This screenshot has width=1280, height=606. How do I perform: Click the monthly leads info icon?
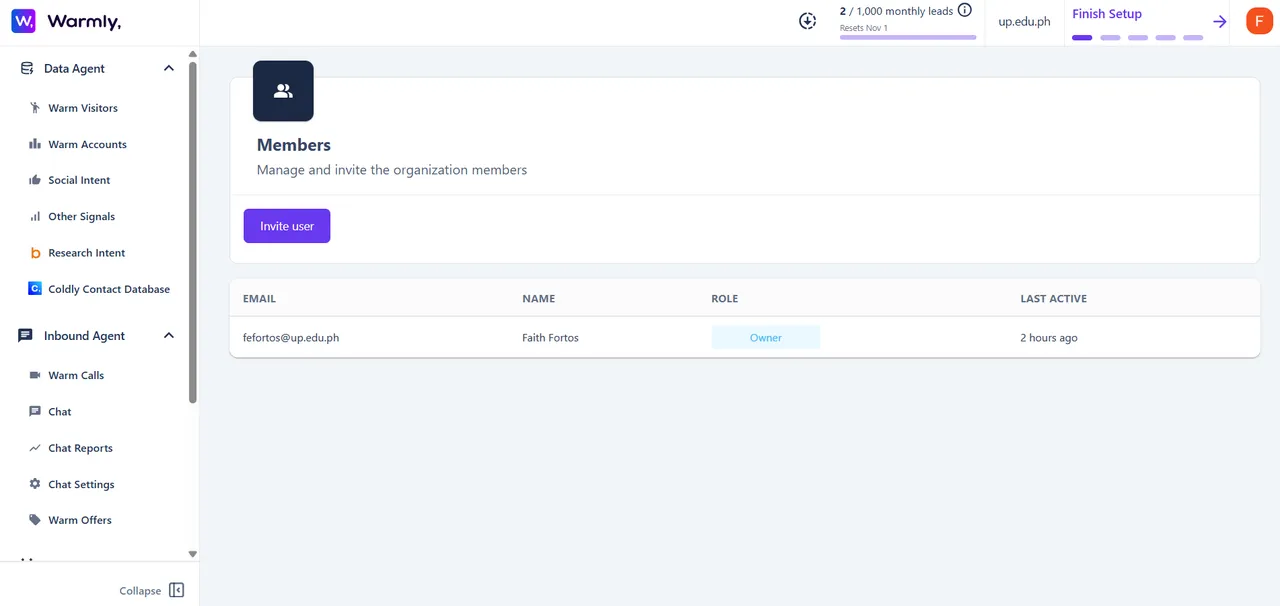965,10
